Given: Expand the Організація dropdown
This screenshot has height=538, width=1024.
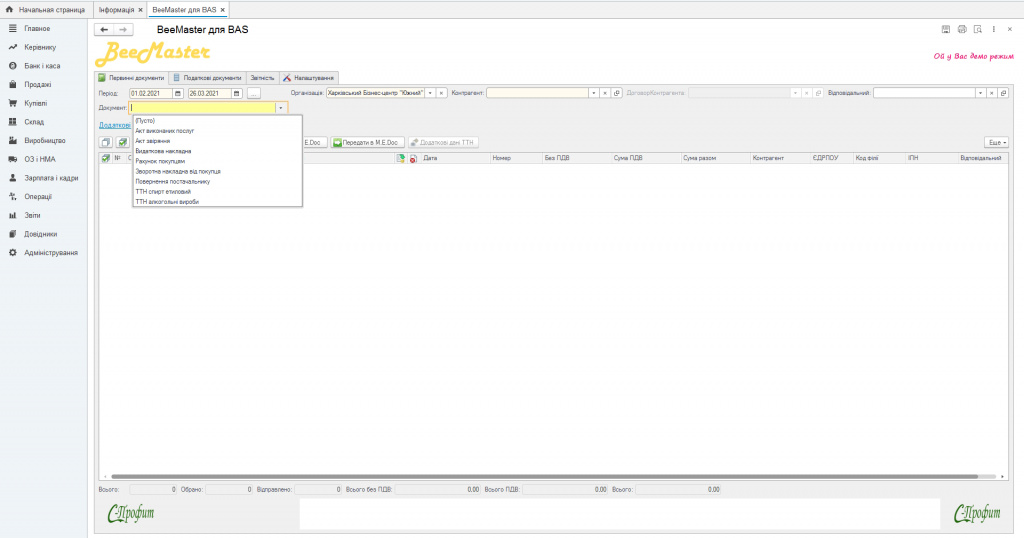Looking at the screenshot, I should 430,93.
